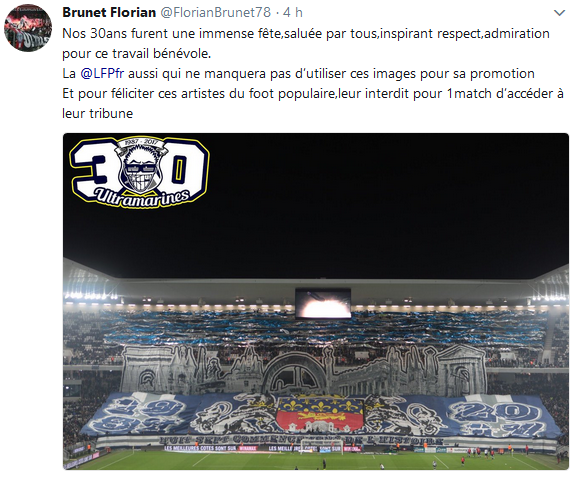573x479 pixels.
Task: Click the red and blue coat of arms
Action: click(x=320, y=414)
